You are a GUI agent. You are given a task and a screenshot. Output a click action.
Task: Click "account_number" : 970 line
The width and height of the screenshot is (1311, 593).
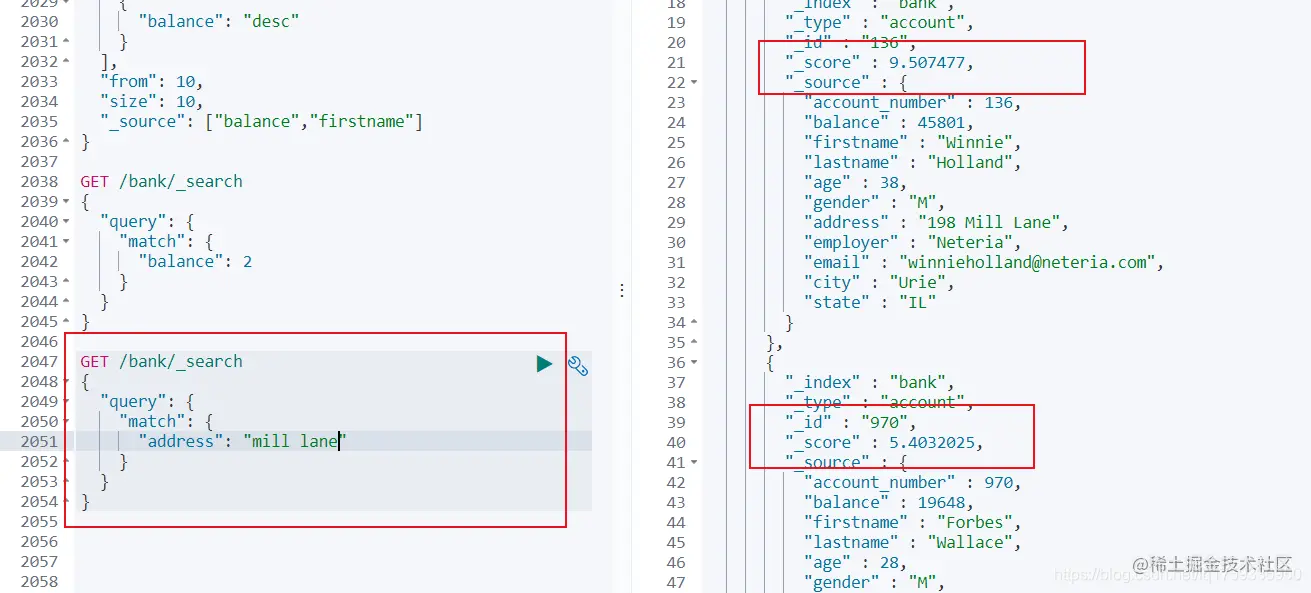913,482
